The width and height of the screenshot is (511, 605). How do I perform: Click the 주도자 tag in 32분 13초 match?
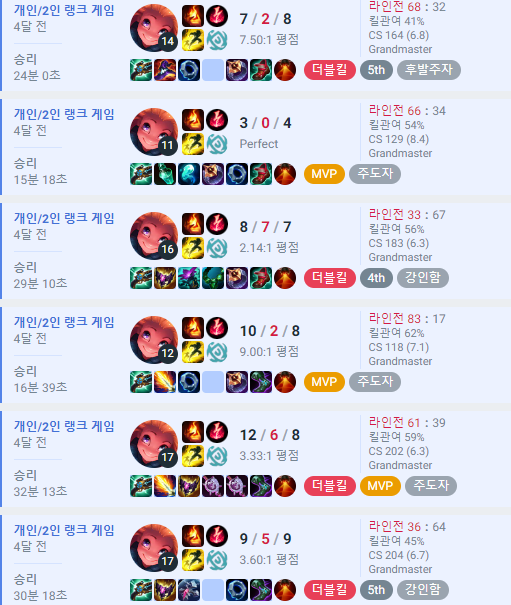coord(431,486)
